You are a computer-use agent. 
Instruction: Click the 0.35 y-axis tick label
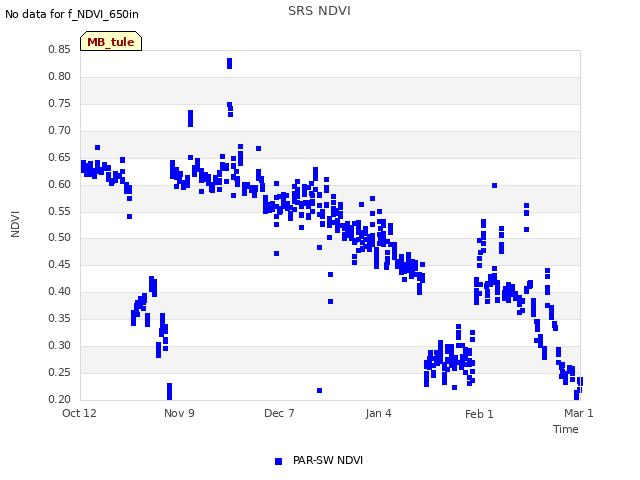60,318
